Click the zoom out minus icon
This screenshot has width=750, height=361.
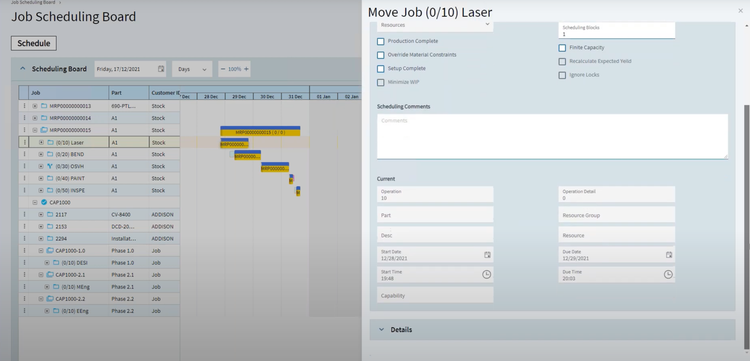[x=222, y=69]
